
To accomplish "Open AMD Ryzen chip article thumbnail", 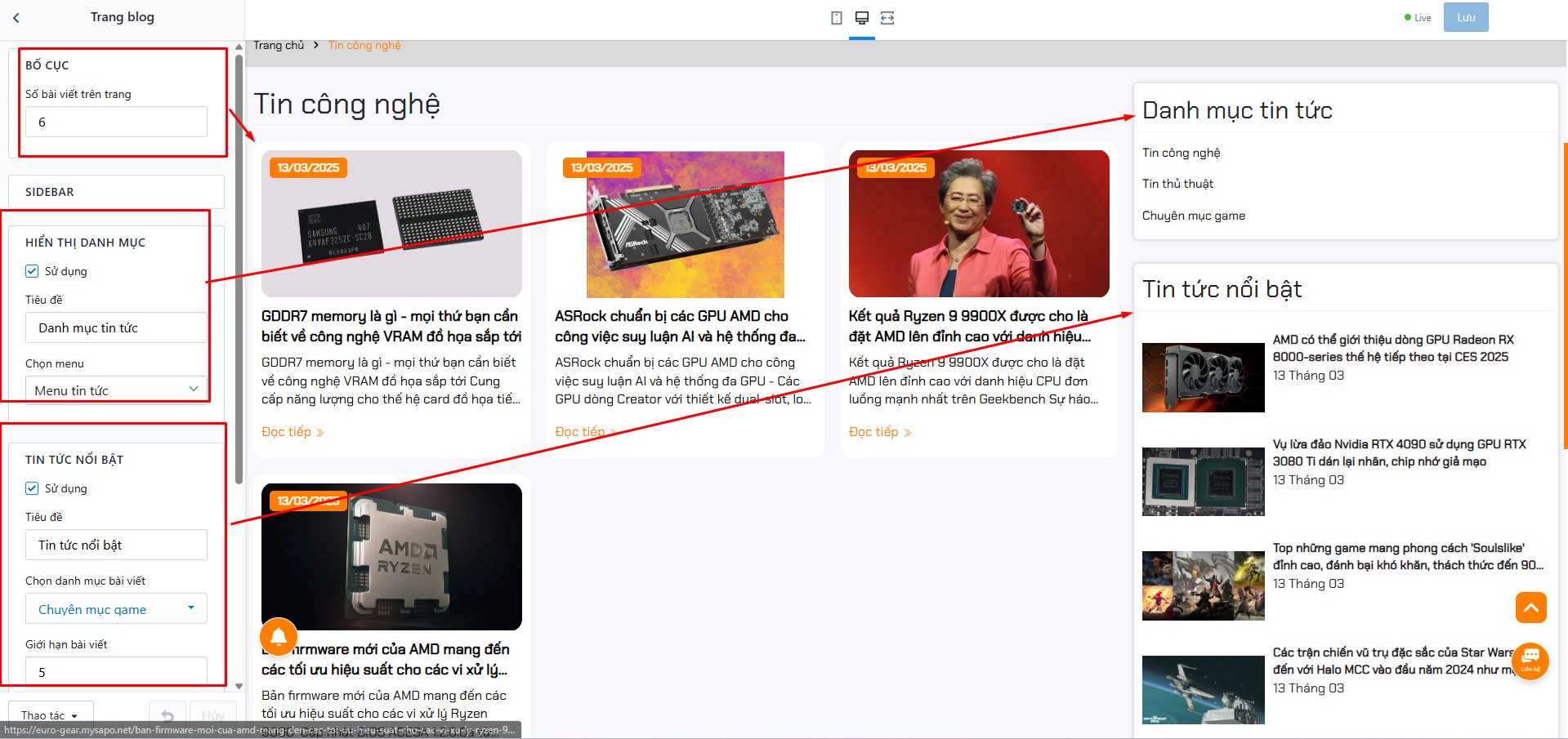I will (x=391, y=557).
